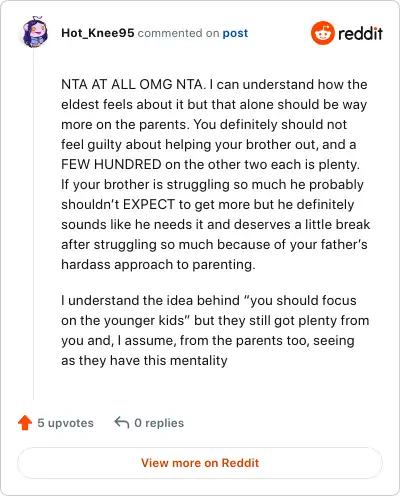Click the Reddit Snoo logo icon

[322, 33]
